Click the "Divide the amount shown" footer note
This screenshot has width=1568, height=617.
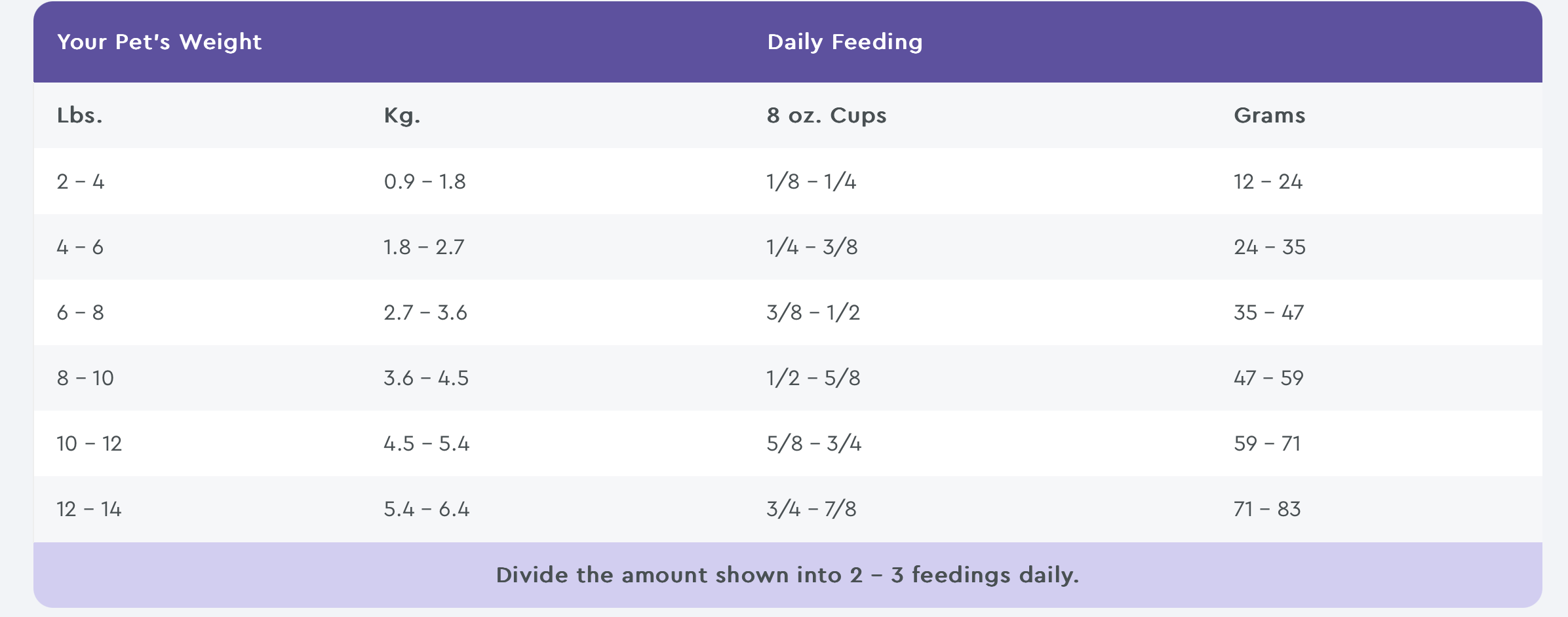click(787, 575)
